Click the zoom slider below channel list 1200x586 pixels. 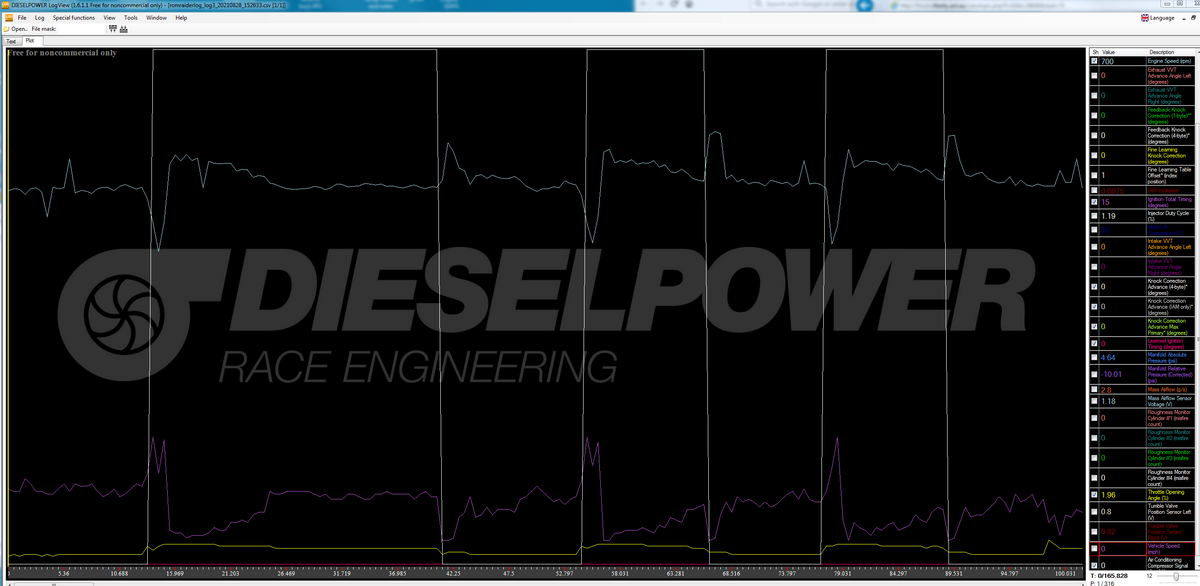tap(1176, 577)
